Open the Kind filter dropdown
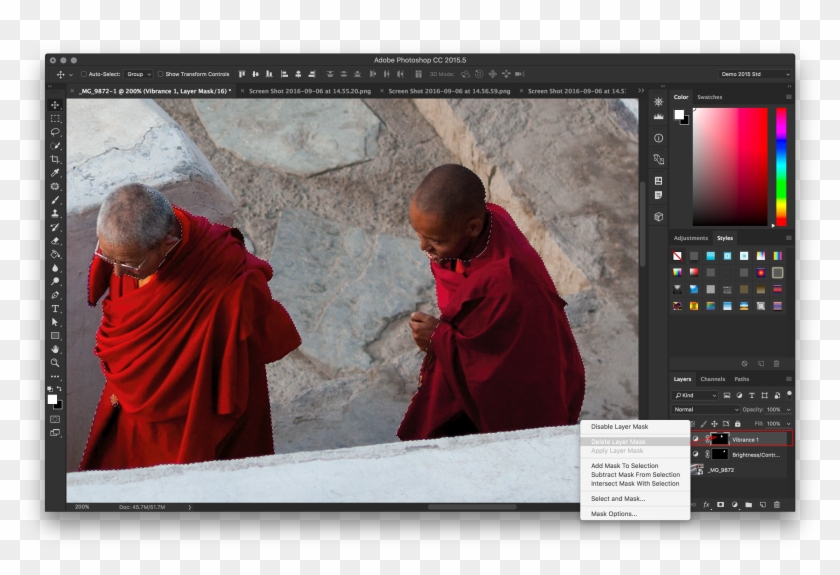This screenshot has width=840, height=575. 695,395
